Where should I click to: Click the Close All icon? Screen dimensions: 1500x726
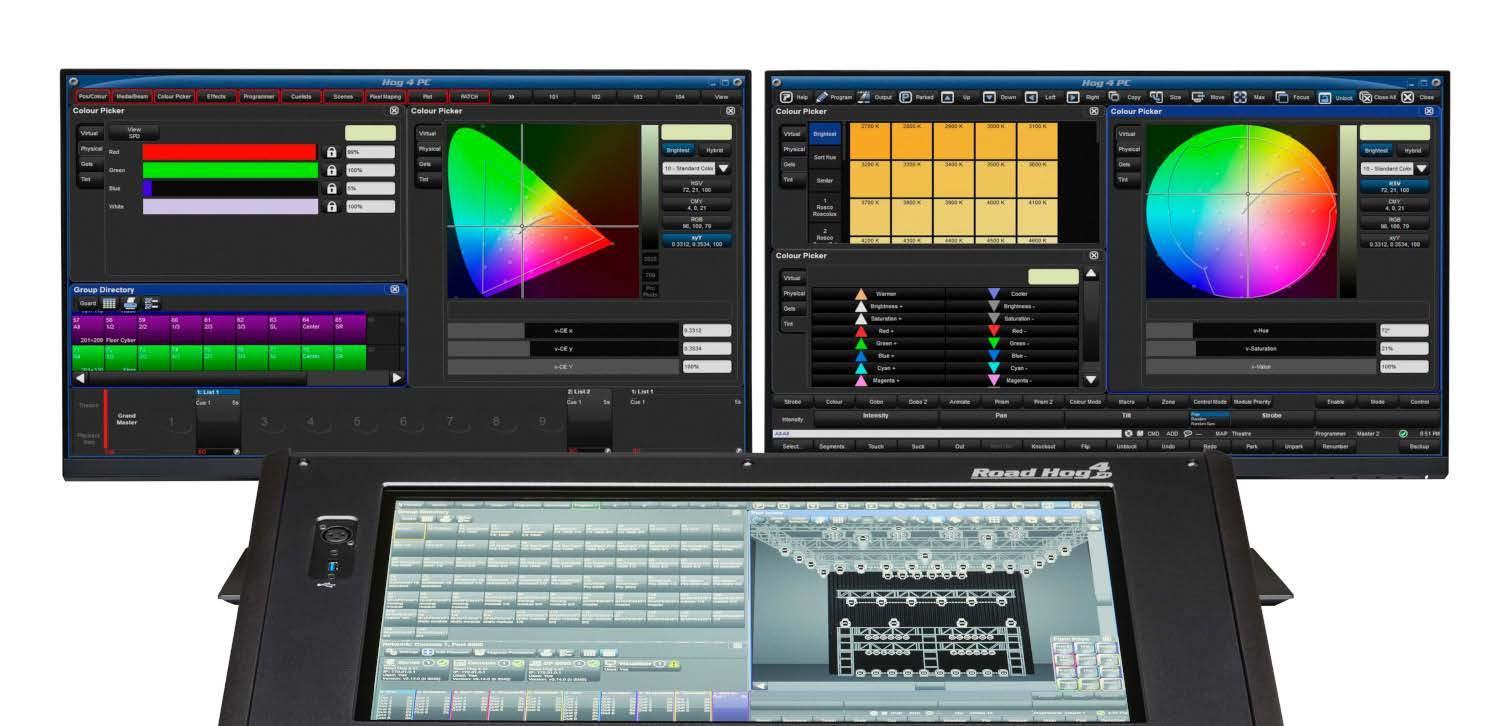pos(1365,97)
